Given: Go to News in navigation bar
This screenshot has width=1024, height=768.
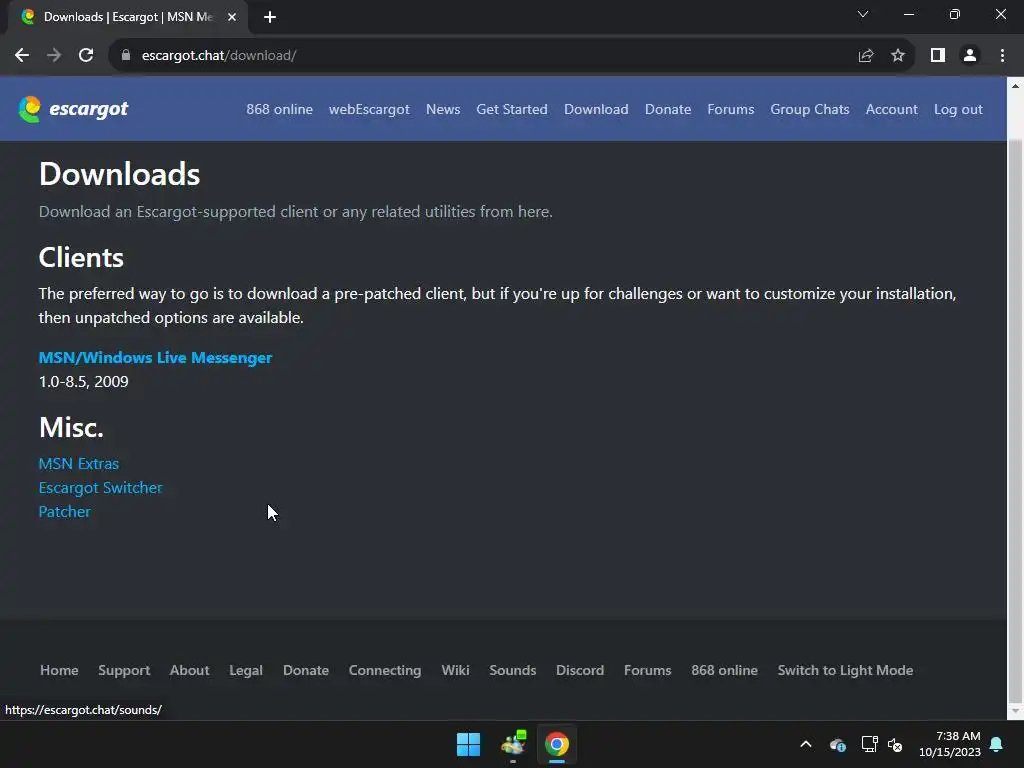Looking at the screenshot, I should (x=443, y=109).
